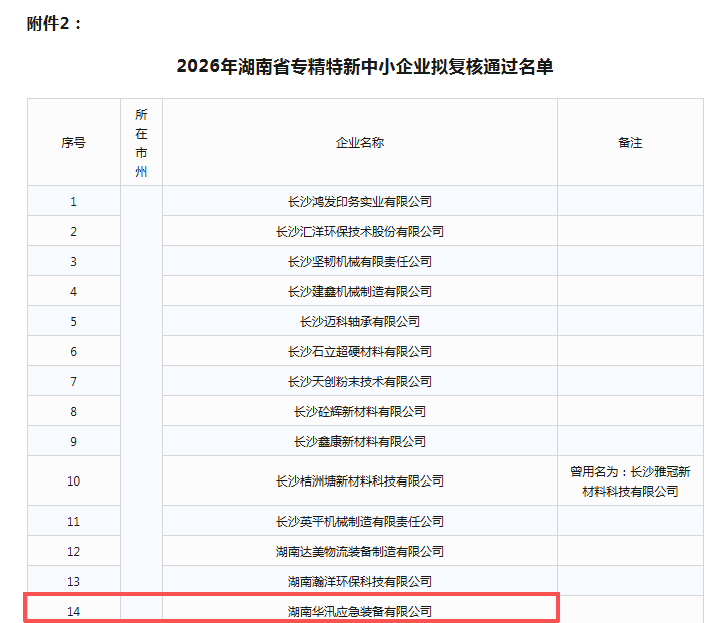Screen dimensions: 707x623
Task: Select company 湖南瀚洋环保科技有限公司
Action: [360, 581]
